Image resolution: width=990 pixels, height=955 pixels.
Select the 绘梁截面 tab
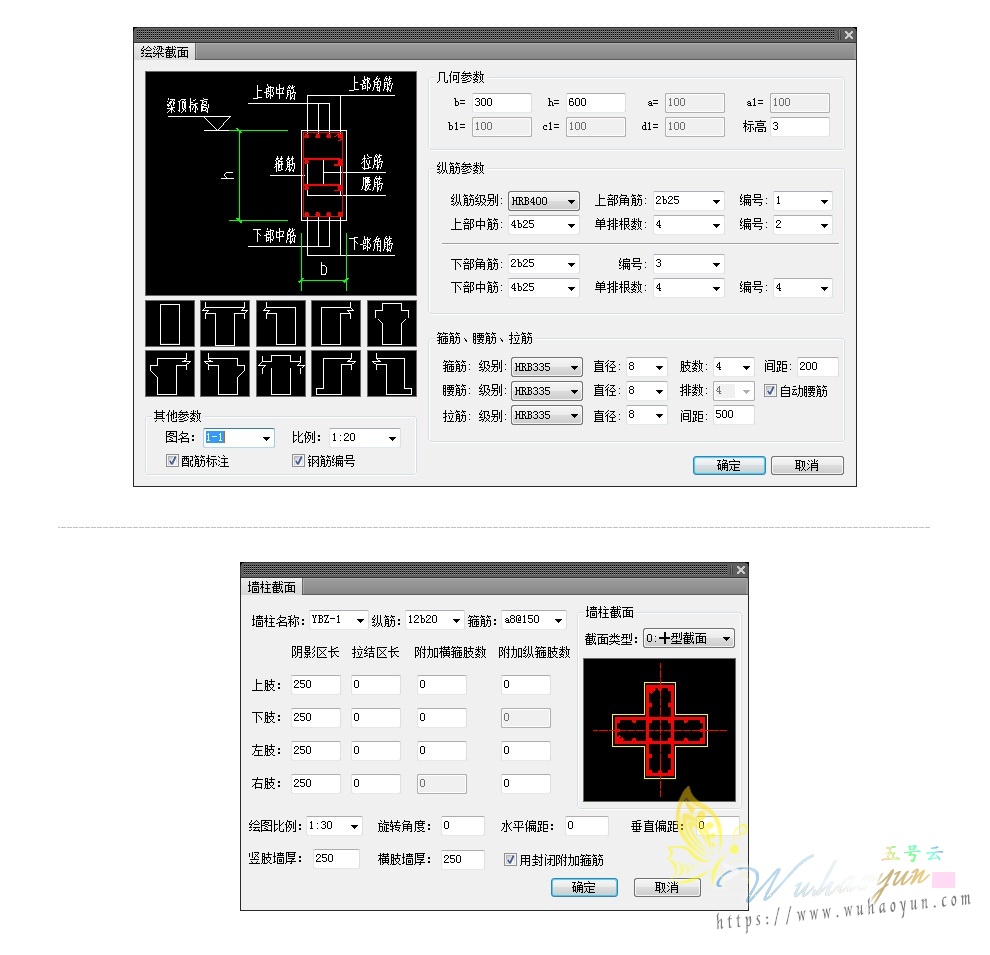pos(165,52)
